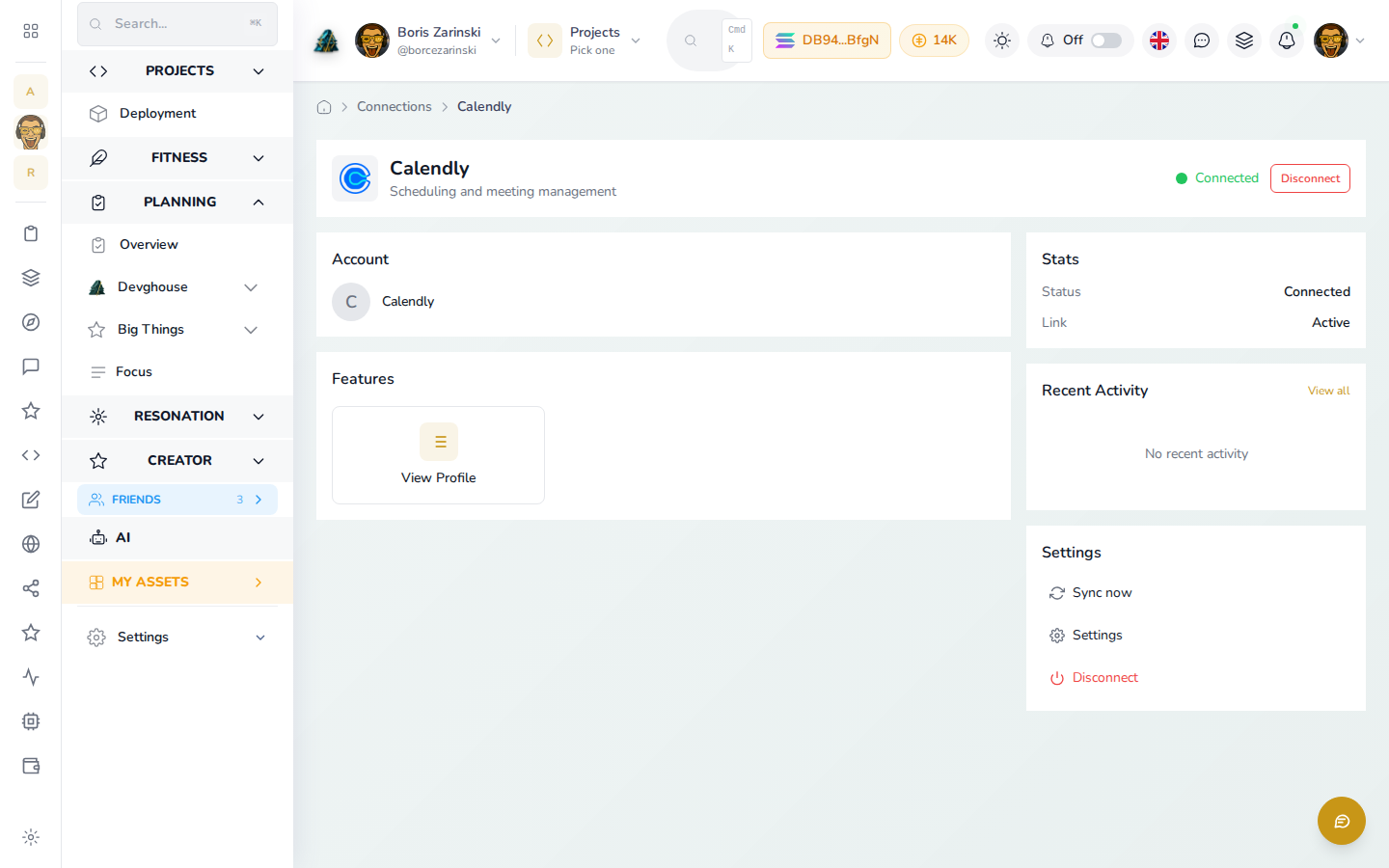Open the messages icon in top bar
The height and width of the screenshot is (868, 1389).
point(1202,41)
